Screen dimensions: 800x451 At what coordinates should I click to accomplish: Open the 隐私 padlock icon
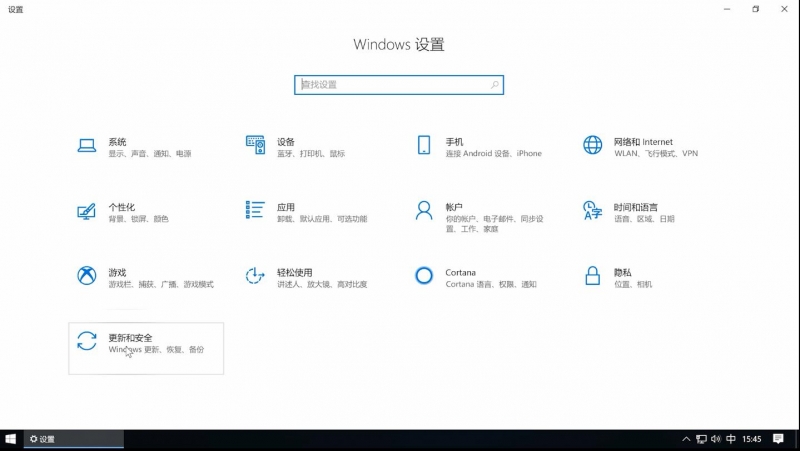(x=592, y=275)
